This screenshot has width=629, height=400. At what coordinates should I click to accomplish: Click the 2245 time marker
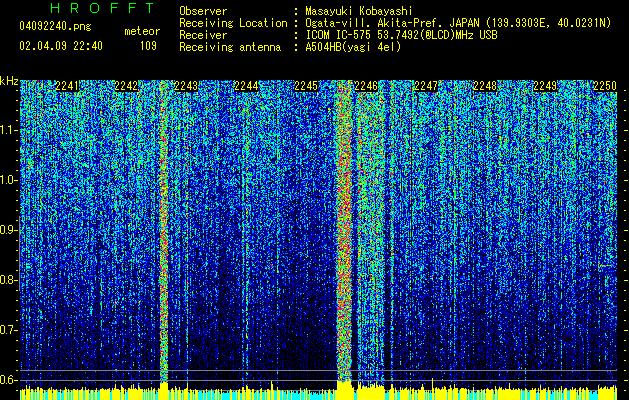coord(306,86)
